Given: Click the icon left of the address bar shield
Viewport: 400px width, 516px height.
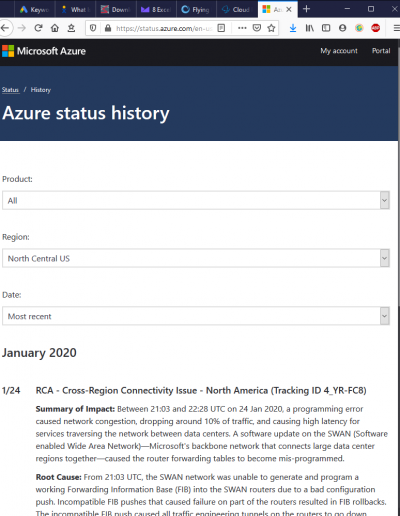Looking at the screenshot, I should [71, 28].
